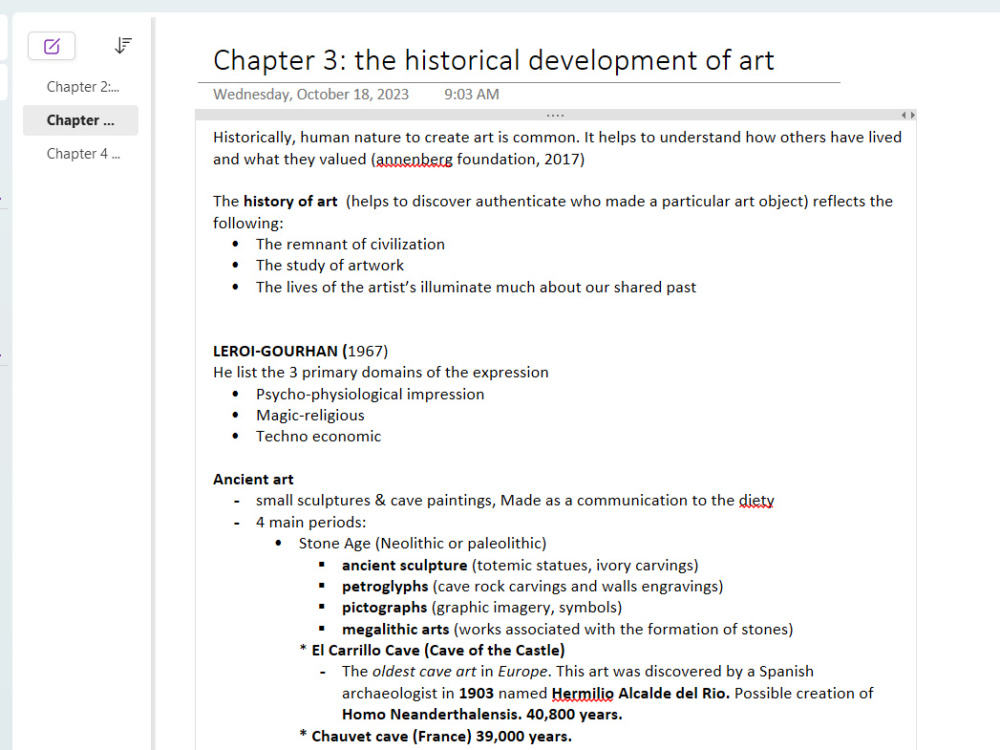
Task: Click the bullet The study of artwork
Action: point(330,265)
